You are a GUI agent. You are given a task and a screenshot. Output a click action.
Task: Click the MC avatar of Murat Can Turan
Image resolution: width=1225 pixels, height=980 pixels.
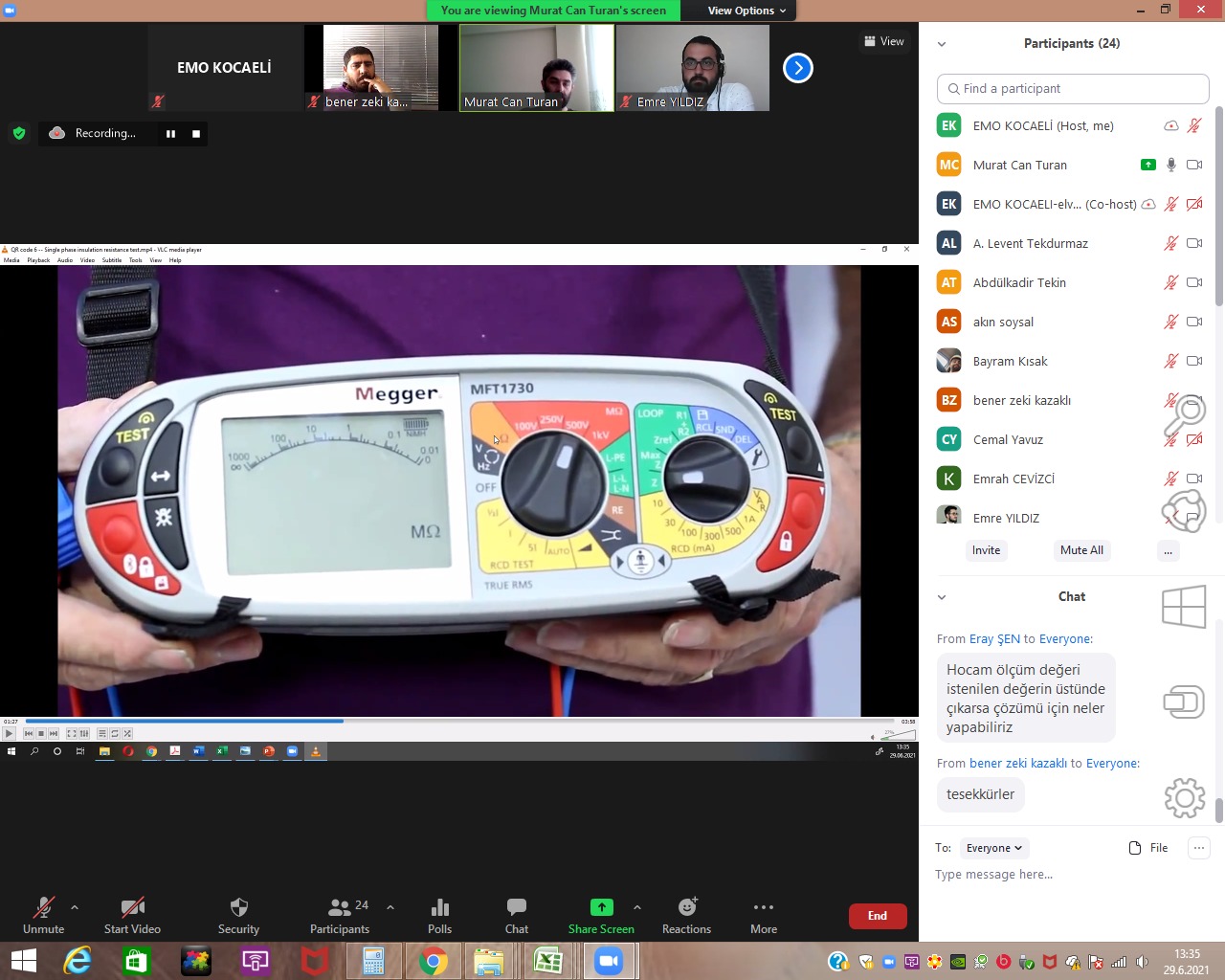point(948,165)
